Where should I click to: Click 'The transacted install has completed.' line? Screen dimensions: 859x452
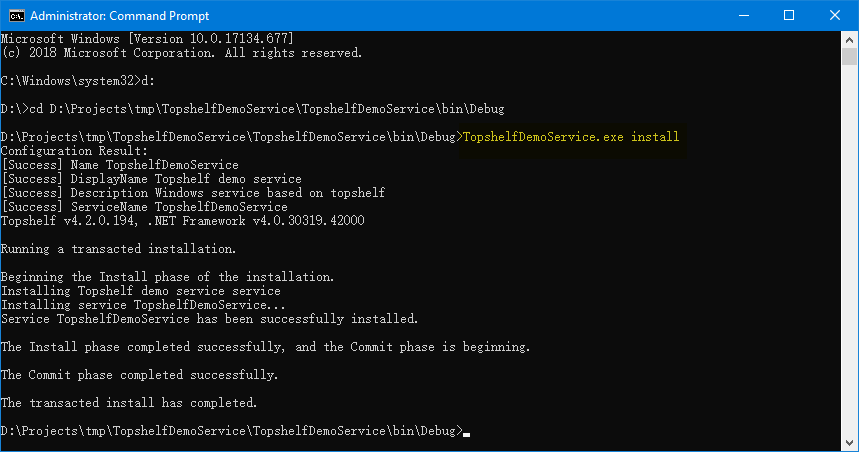129,403
